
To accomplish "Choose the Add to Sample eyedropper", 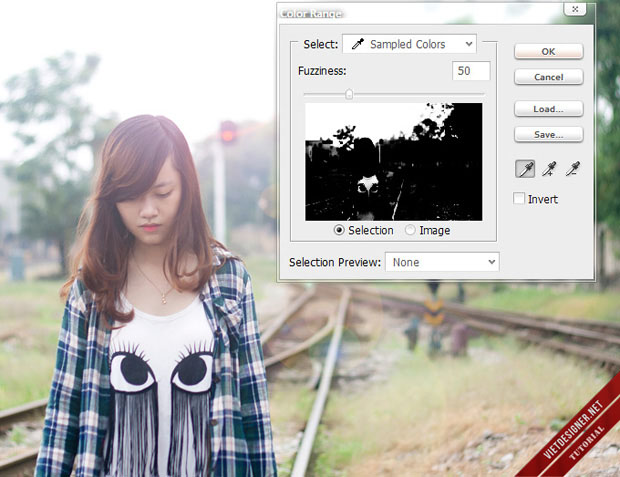I will coord(549,169).
